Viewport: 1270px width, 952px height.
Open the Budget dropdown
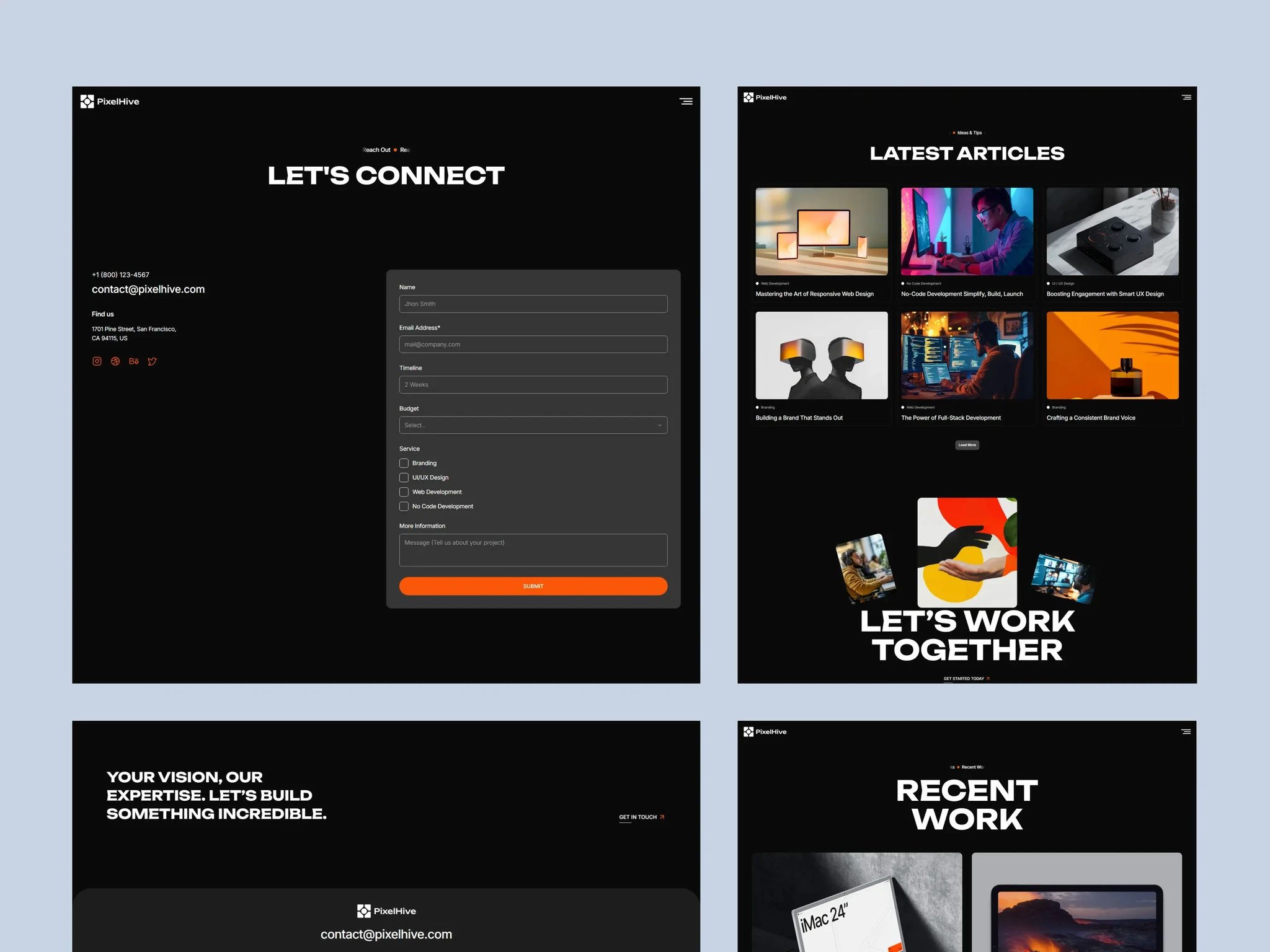532,425
